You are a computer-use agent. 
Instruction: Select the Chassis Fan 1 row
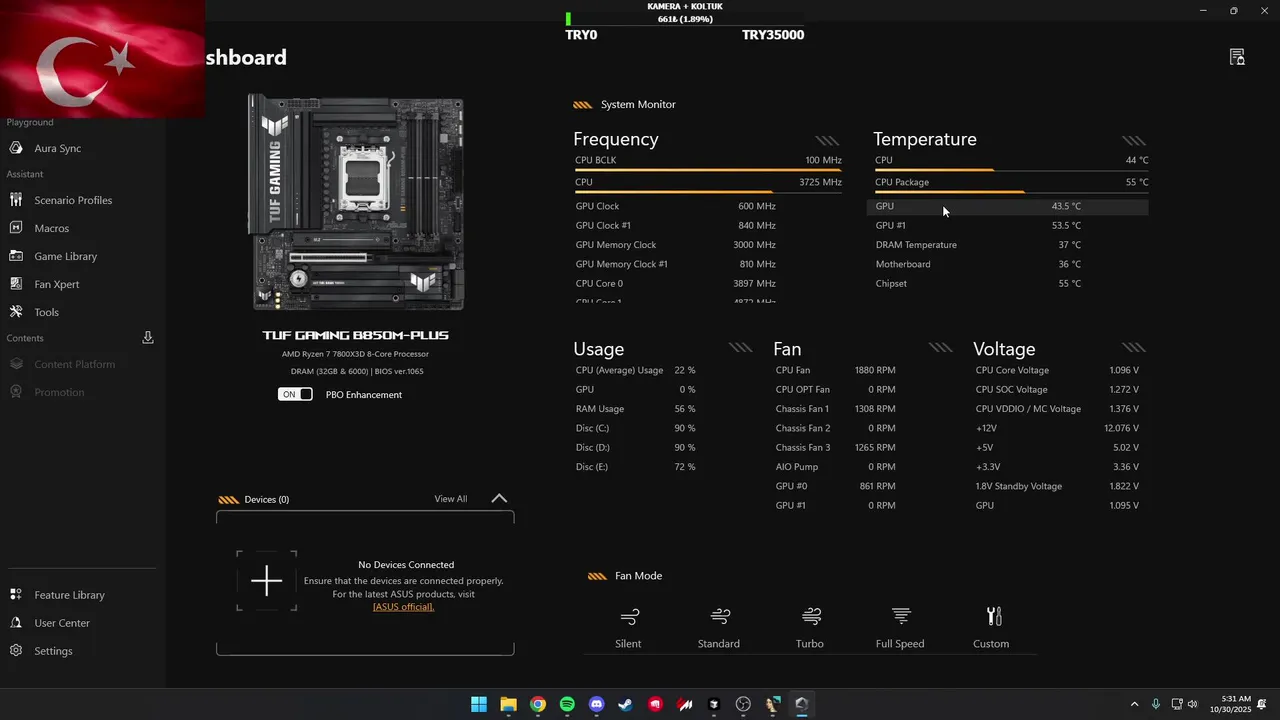coord(836,409)
